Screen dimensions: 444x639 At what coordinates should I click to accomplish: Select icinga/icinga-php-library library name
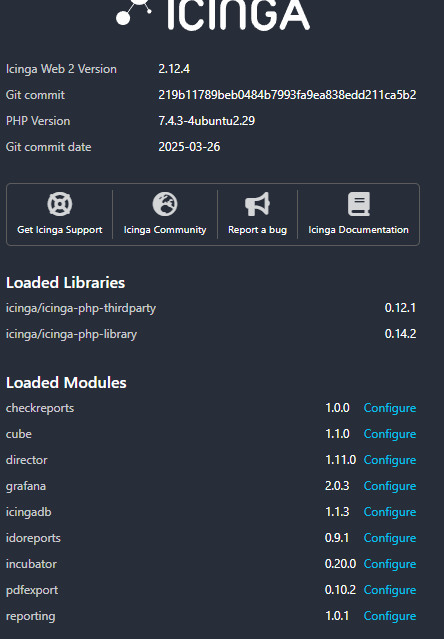[x=71, y=334]
